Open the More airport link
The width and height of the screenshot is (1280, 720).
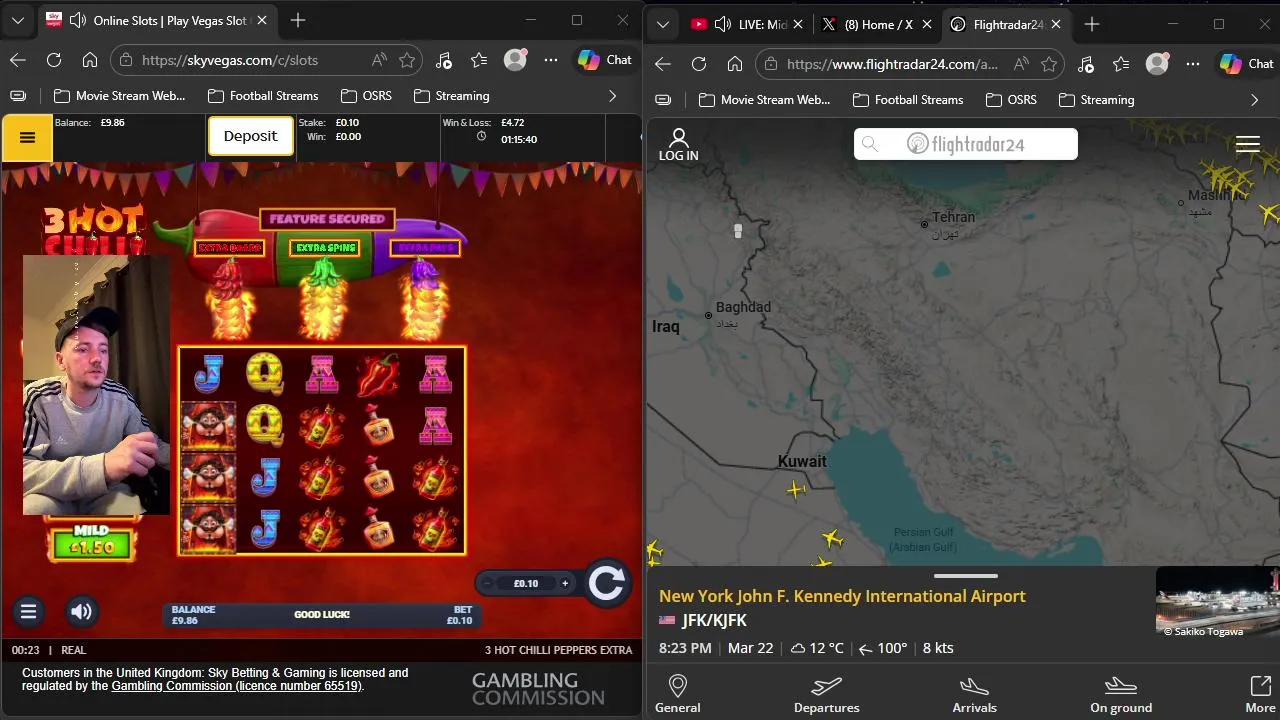click(x=1260, y=694)
